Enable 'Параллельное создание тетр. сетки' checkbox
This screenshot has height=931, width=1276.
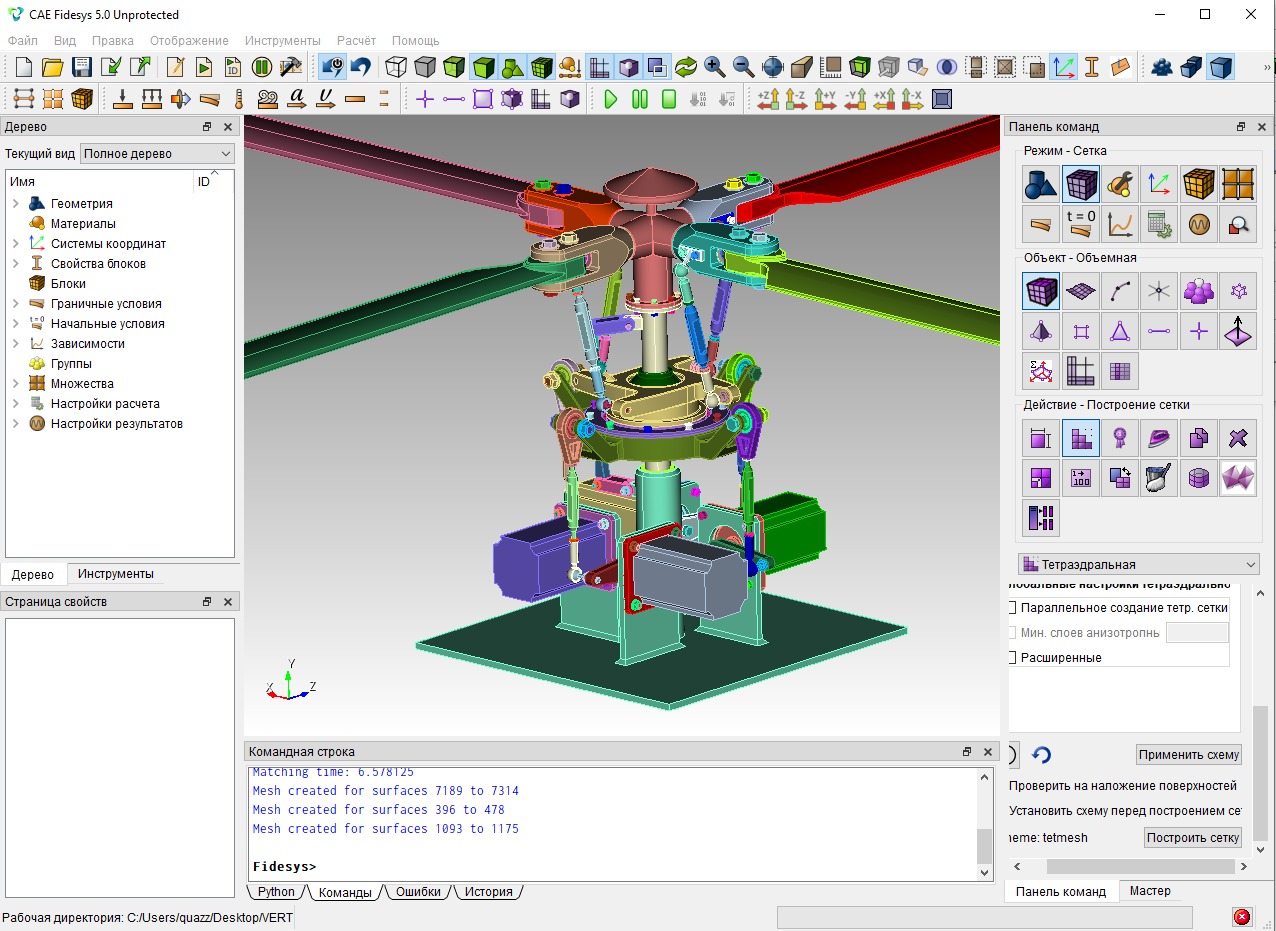[x=1012, y=607]
